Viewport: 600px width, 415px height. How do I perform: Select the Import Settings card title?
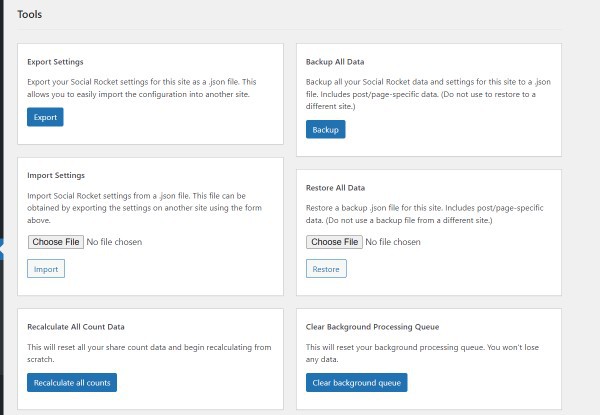pyautogui.click(x=56, y=175)
